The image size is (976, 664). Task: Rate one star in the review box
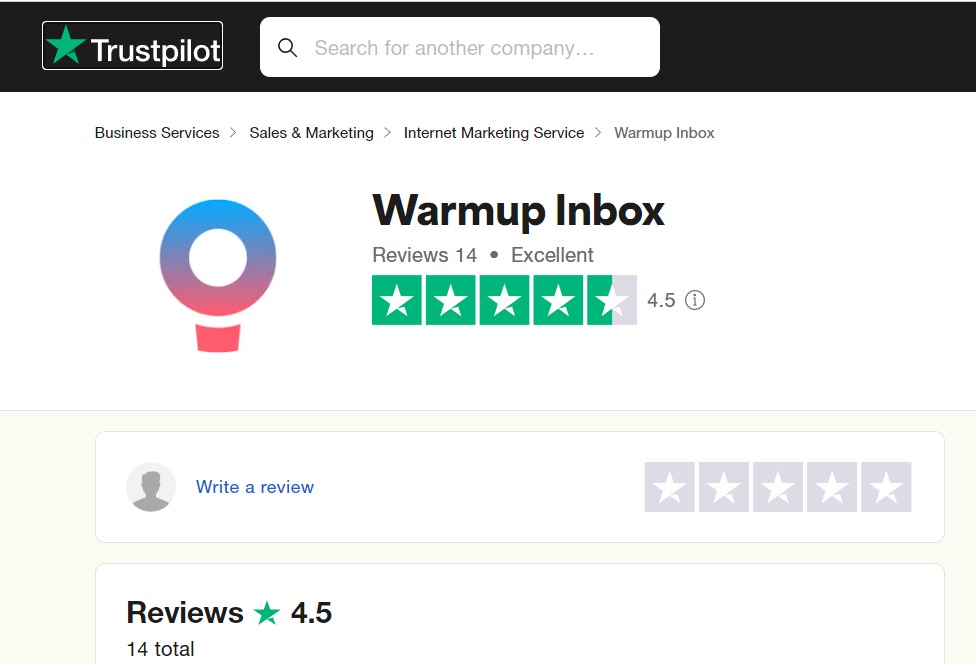point(669,487)
